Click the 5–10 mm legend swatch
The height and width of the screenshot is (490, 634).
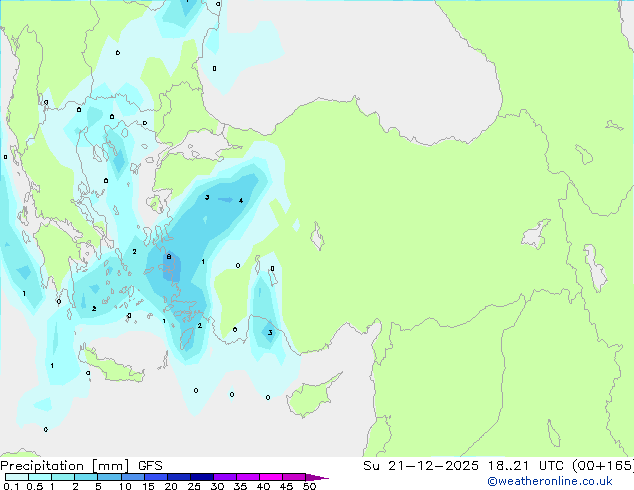click(109, 477)
